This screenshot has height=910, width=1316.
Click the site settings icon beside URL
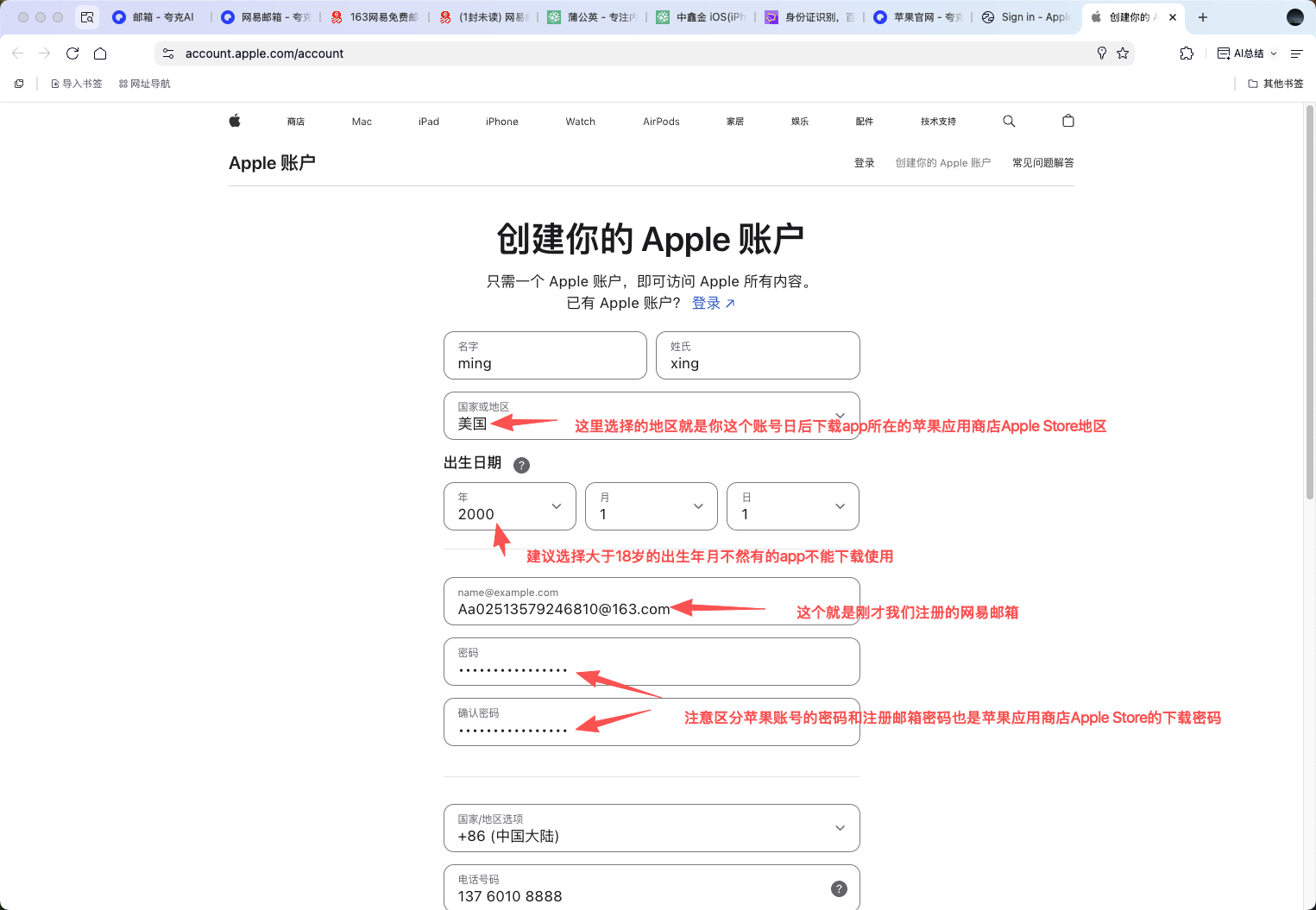(168, 53)
